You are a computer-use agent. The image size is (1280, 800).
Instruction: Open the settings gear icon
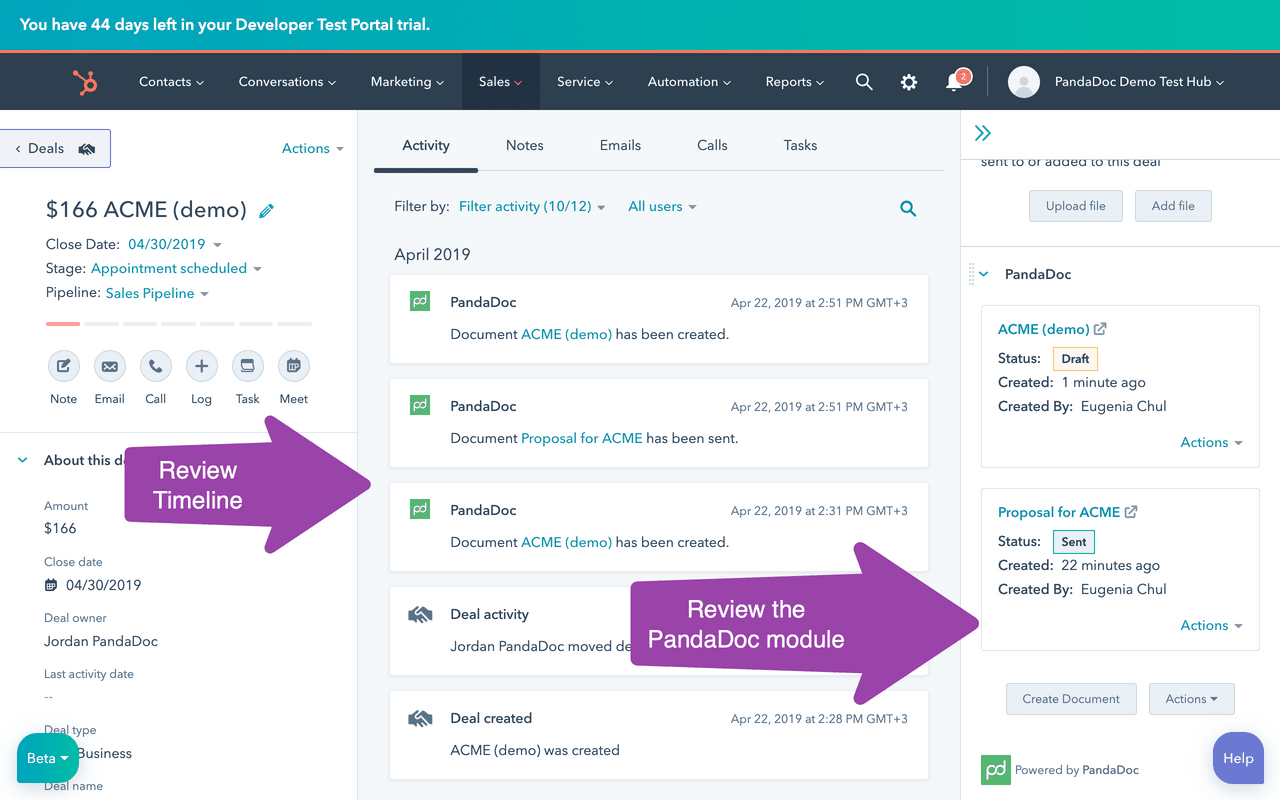tap(909, 82)
